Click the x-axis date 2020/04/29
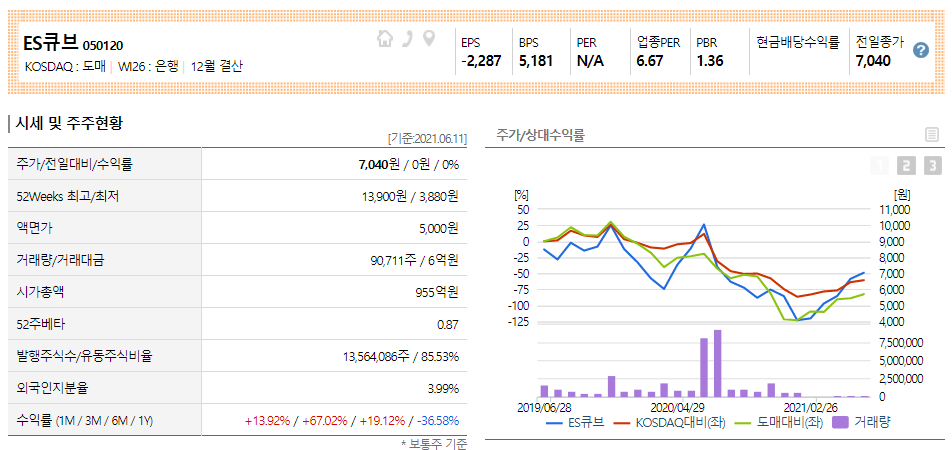The image size is (952, 450). [676, 406]
